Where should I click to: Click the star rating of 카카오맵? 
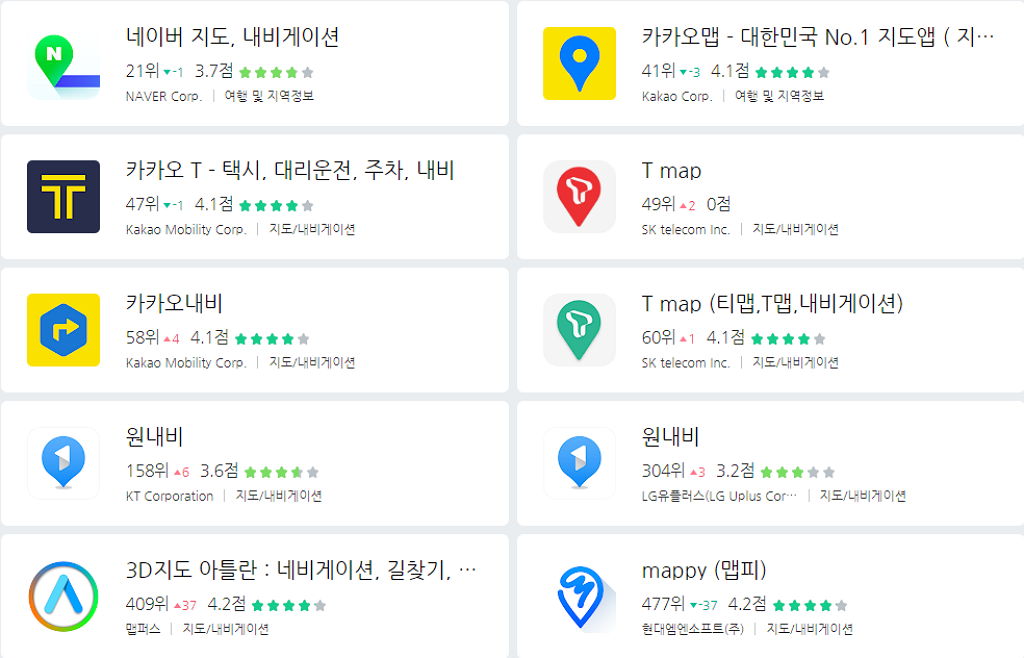(x=792, y=72)
